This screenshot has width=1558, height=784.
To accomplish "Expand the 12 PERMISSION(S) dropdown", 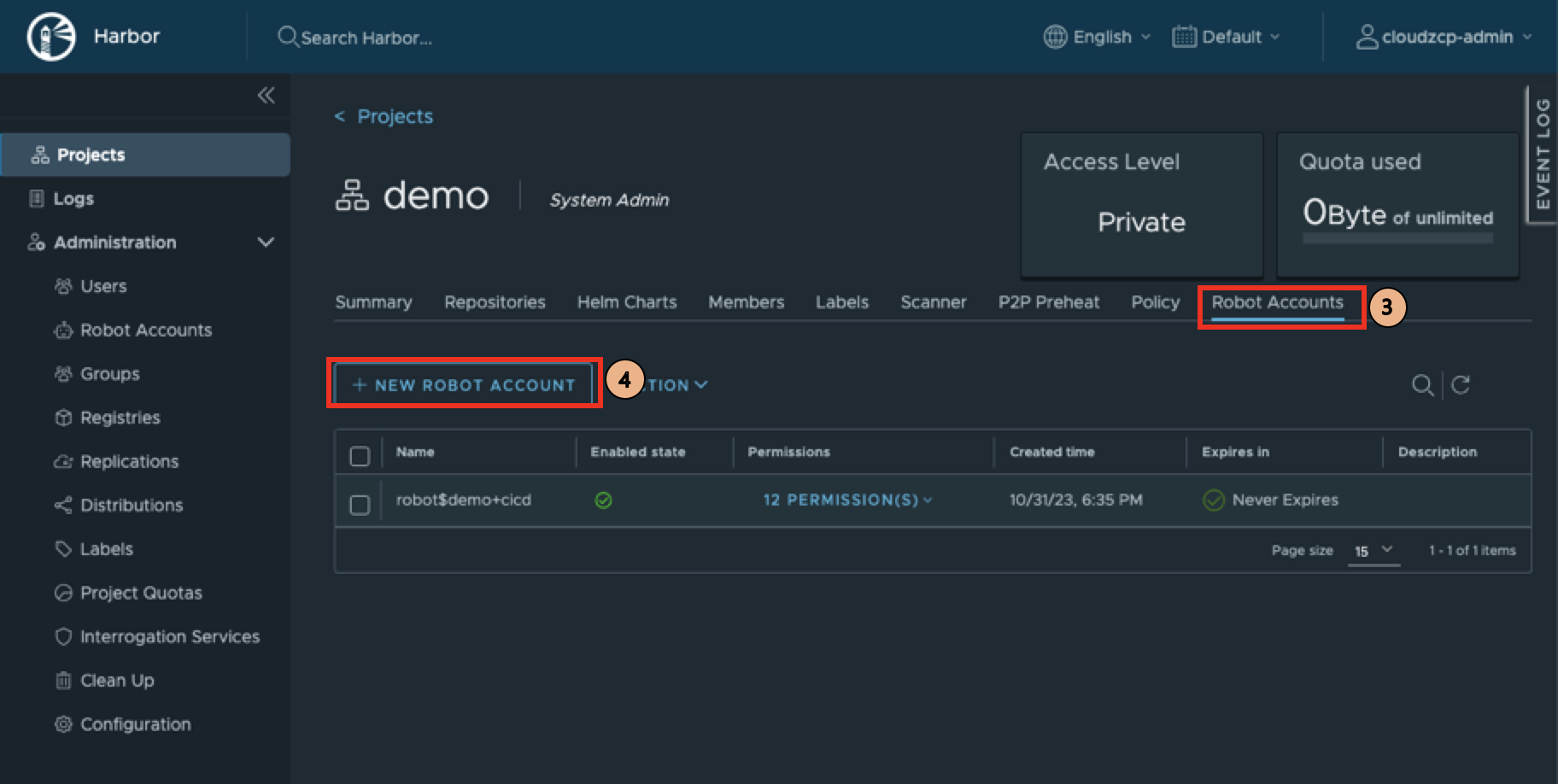I will [x=847, y=500].
